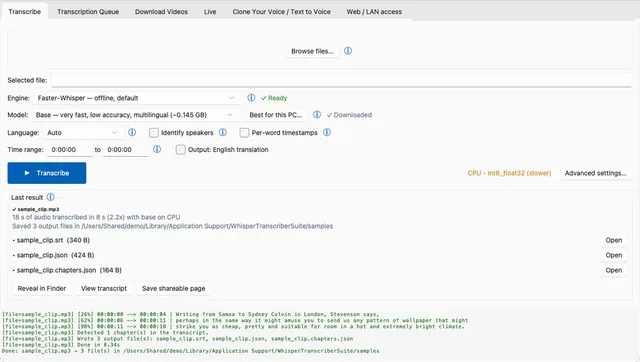Viewport: 640px width, 362px height.
Task: Open Advanced settings
Action: (595, 173)
